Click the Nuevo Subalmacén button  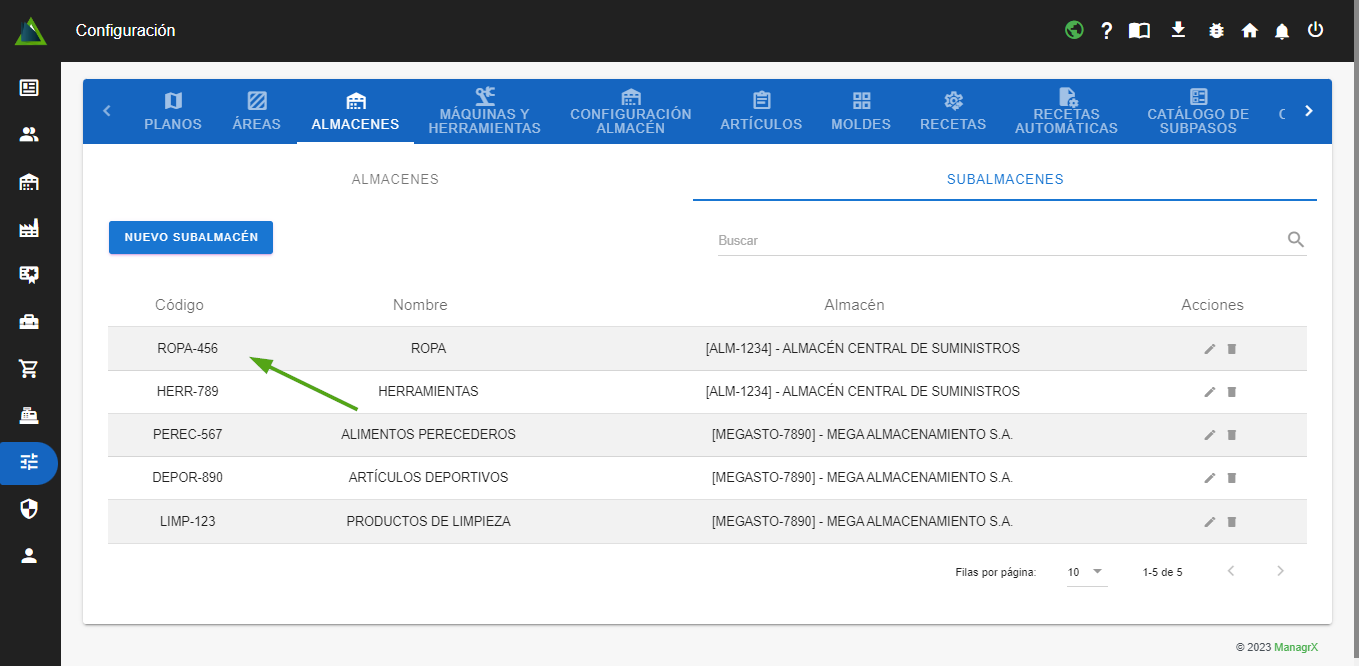pos(191,238)
